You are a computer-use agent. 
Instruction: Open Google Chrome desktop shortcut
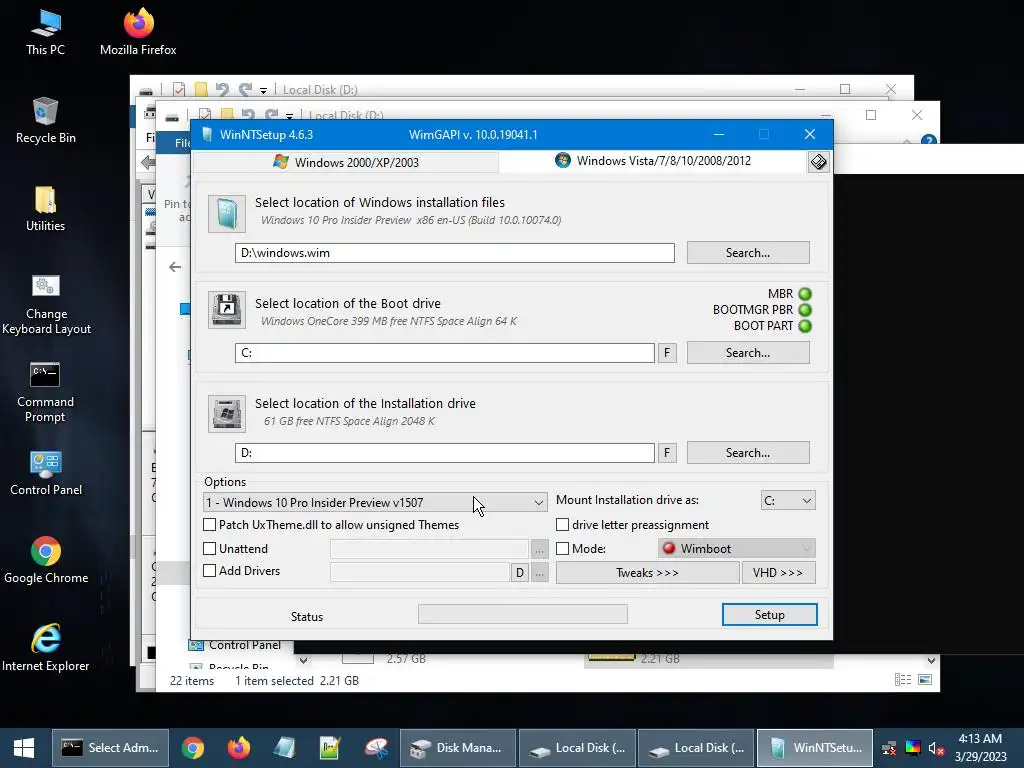click(46, 560)
